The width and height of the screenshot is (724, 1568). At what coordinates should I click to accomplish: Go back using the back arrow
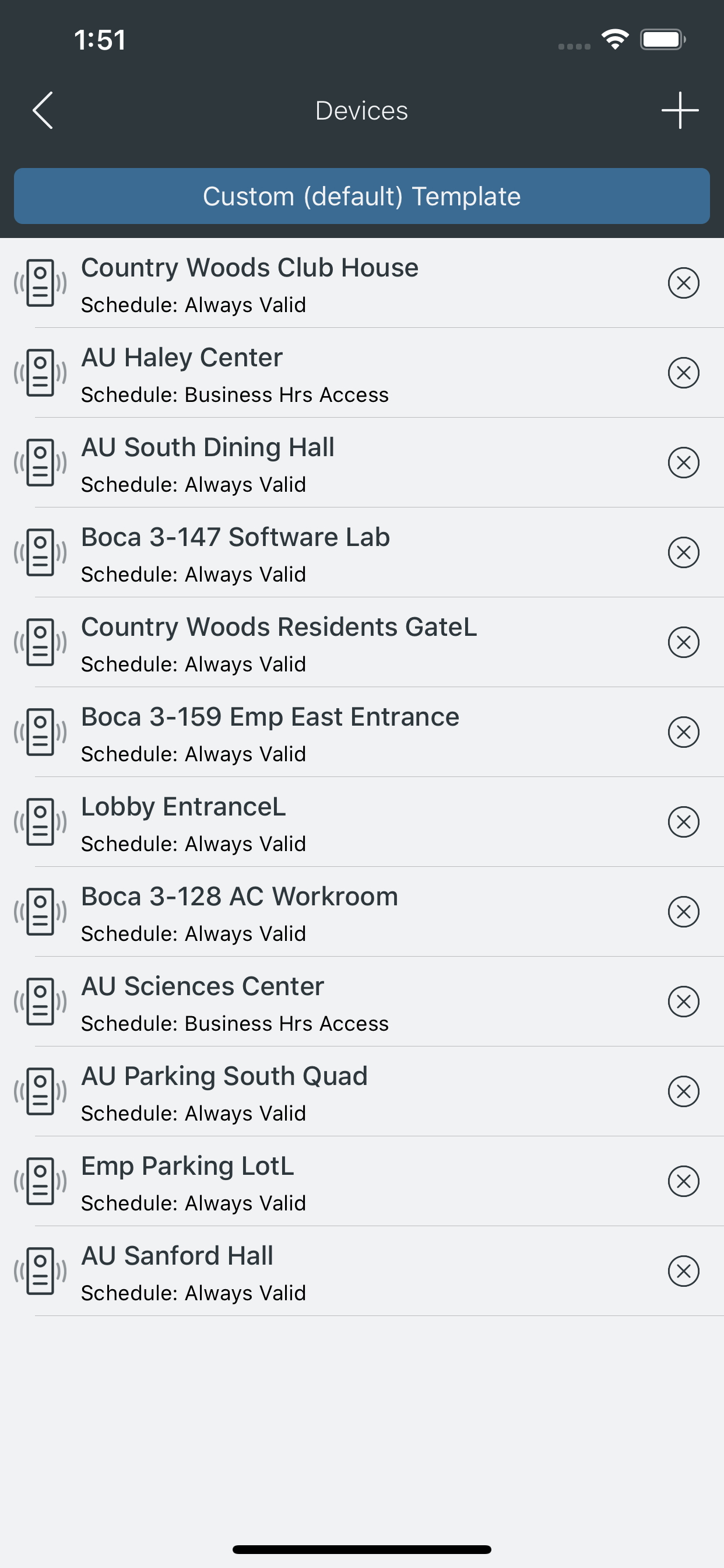(x=43, y=110)
